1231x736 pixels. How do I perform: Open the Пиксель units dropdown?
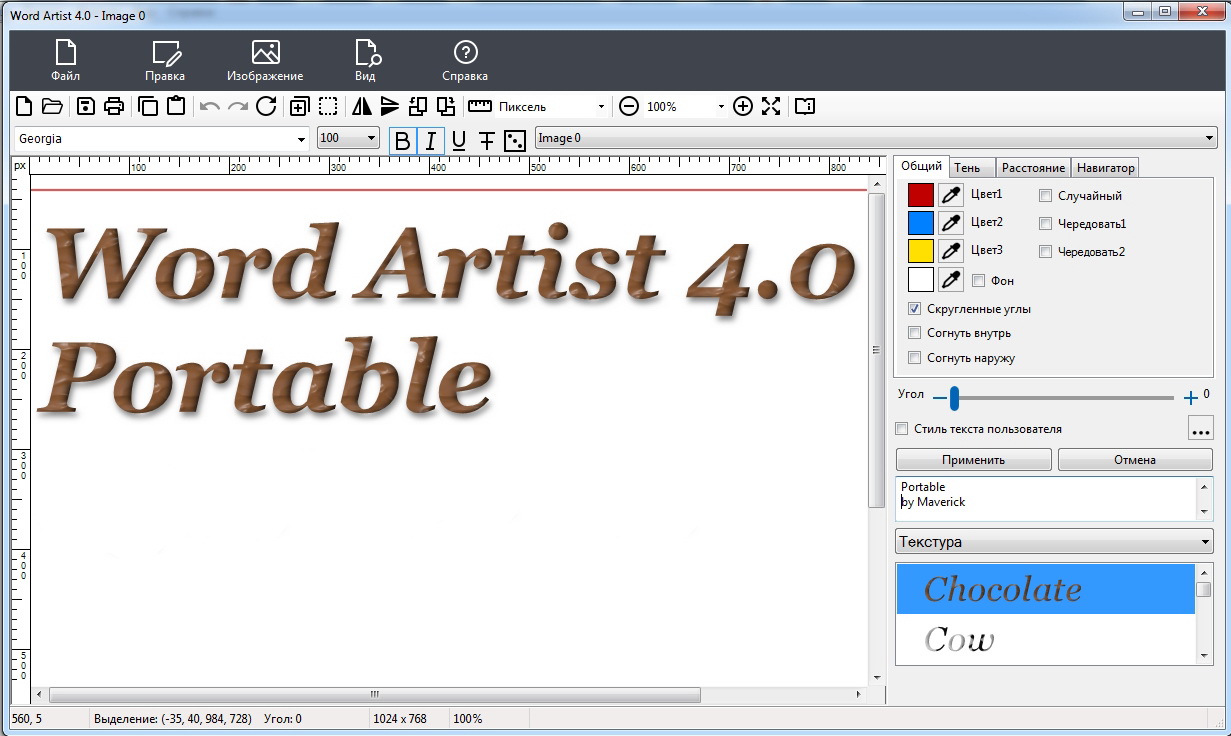click(x=601, y=106)
